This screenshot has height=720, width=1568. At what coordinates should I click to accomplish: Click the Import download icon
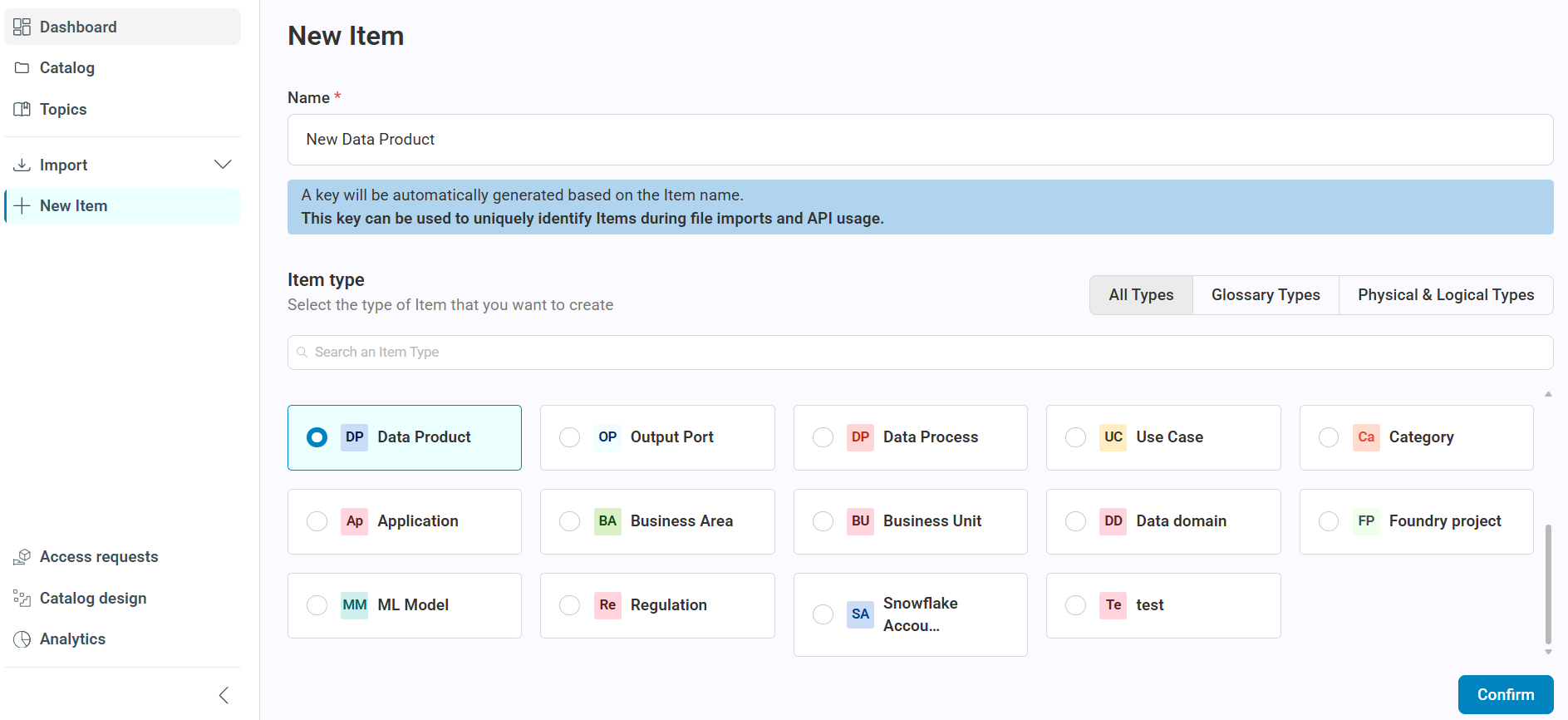click(22, 165)
